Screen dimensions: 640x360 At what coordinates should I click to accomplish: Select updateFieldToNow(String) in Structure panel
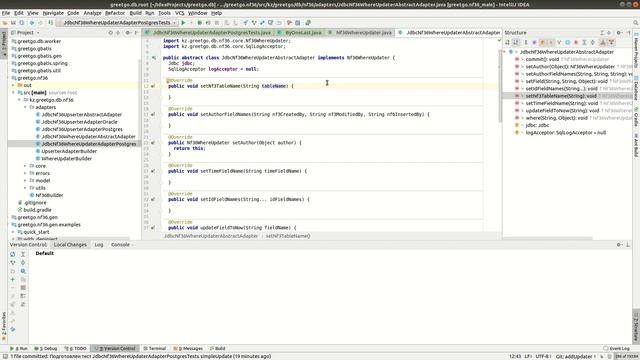[x=562, y=111]
